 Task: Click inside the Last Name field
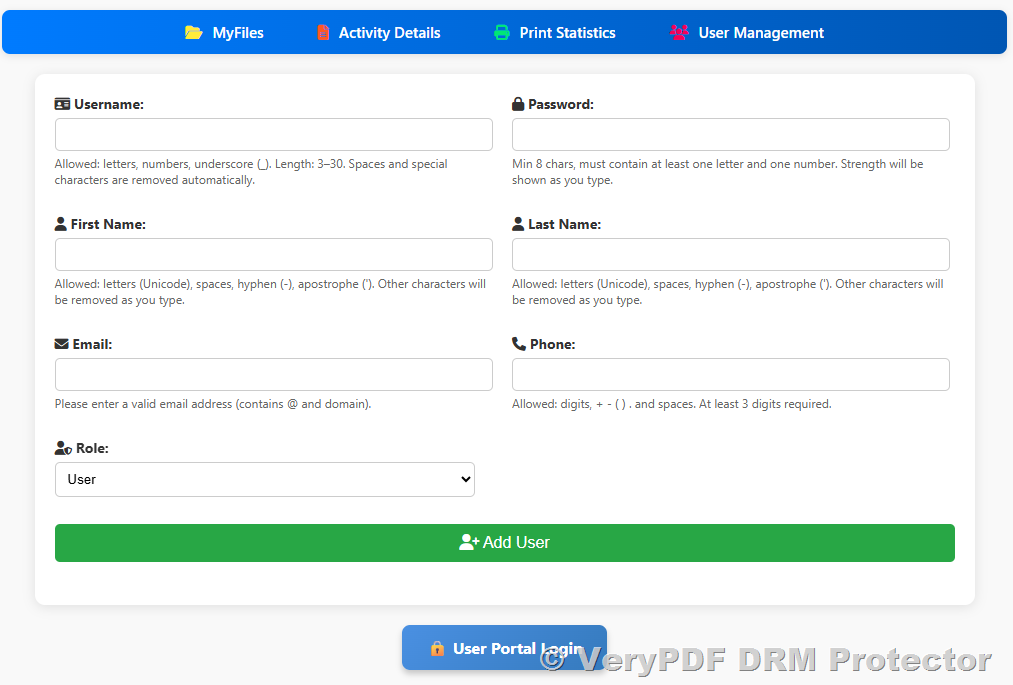click(x=730, y=255)
